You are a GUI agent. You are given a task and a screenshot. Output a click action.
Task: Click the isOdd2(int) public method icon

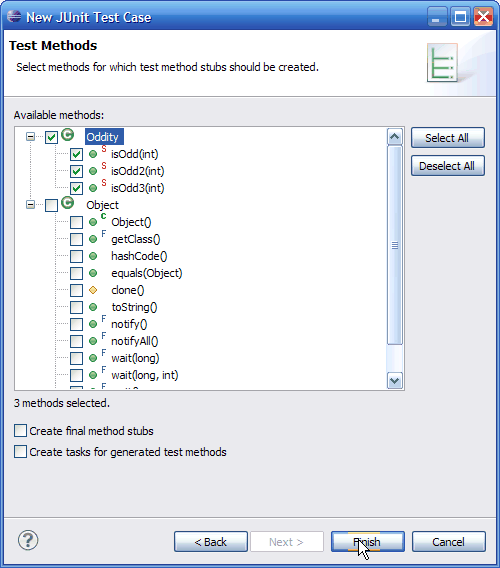[93, 171]
